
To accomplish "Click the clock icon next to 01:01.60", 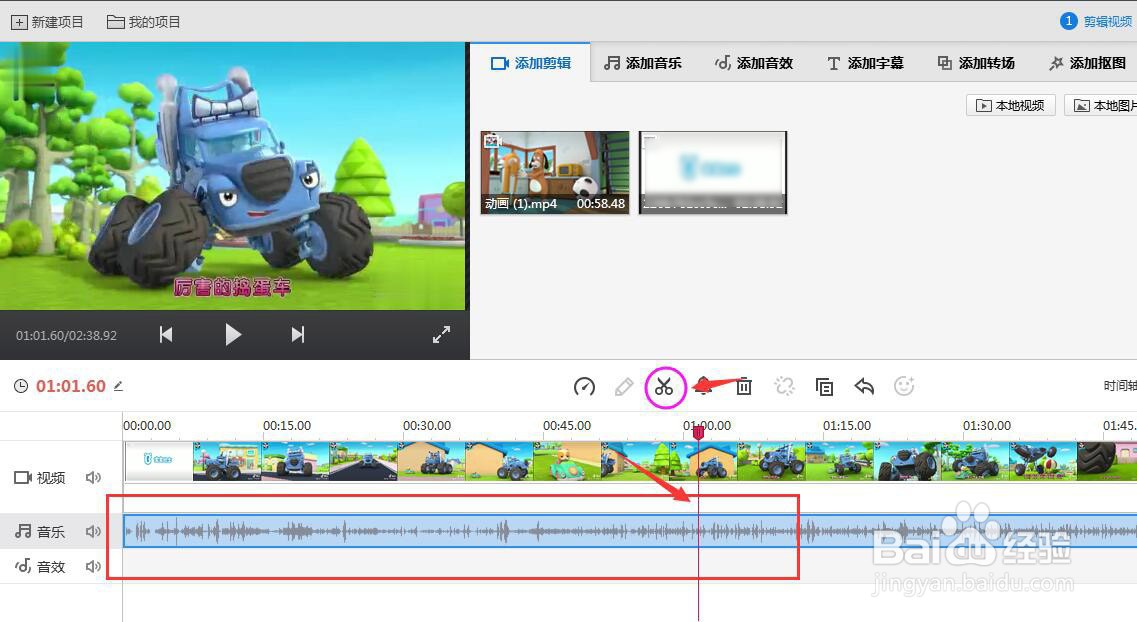I will [21, 386].
